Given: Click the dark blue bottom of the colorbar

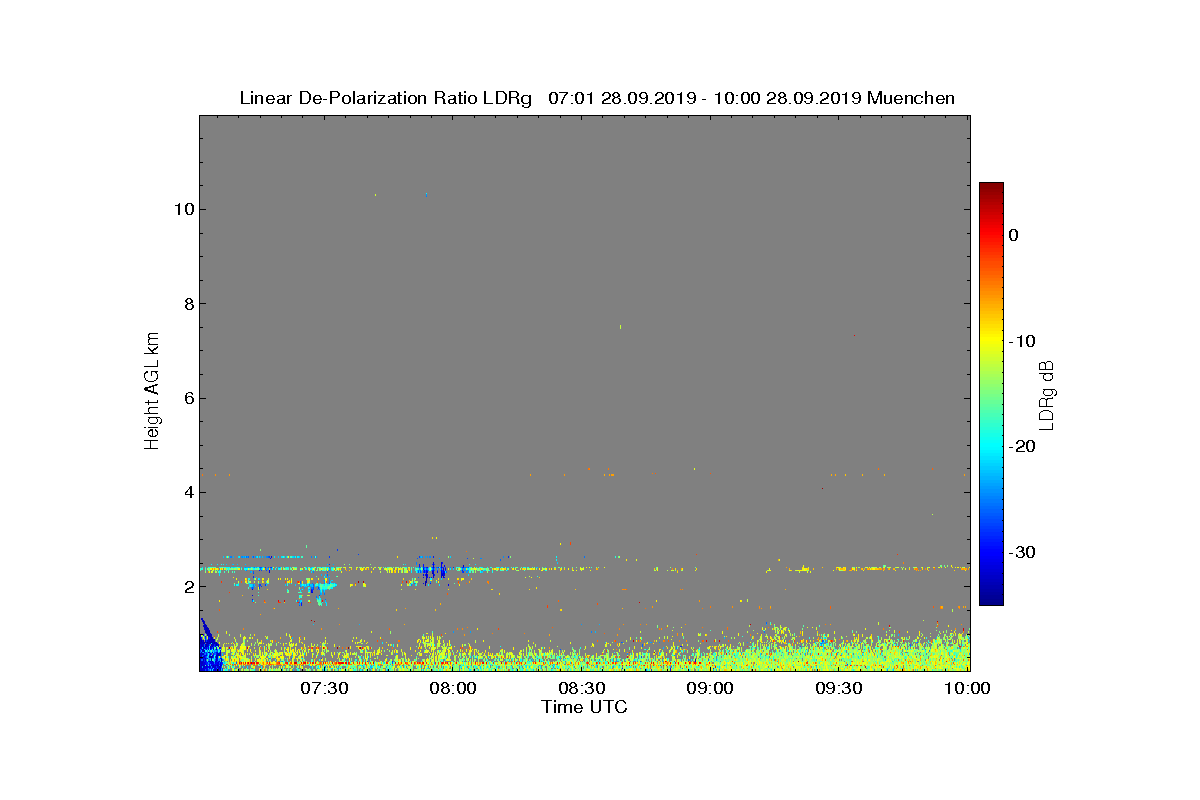Looking at the screenshot, I should (991, 597).
